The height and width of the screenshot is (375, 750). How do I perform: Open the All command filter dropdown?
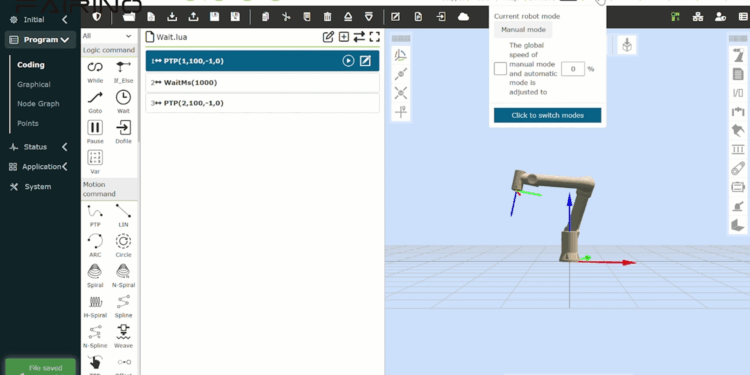pos(107,36)
